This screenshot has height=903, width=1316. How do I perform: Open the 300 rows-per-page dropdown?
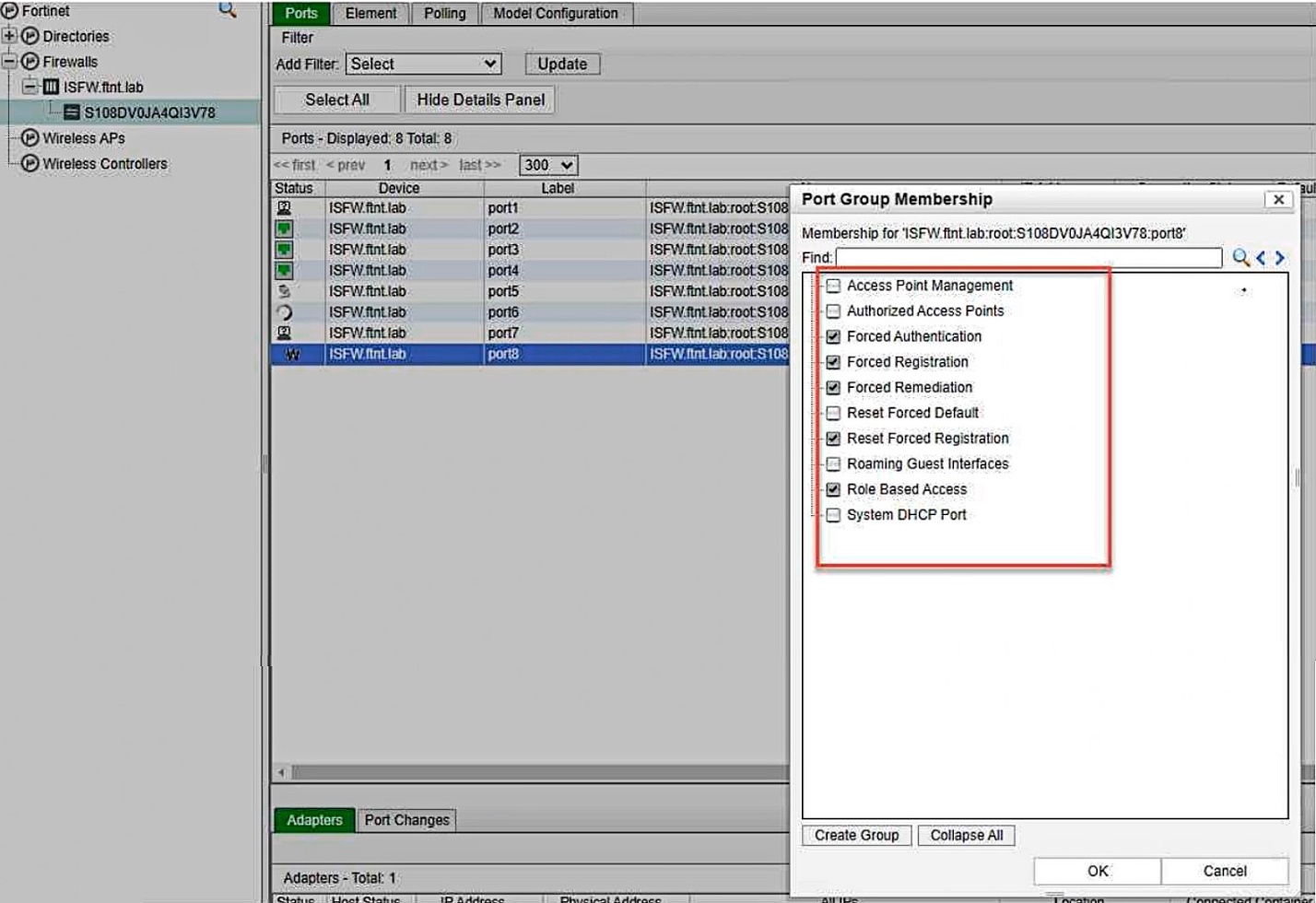tap(548, 166)
